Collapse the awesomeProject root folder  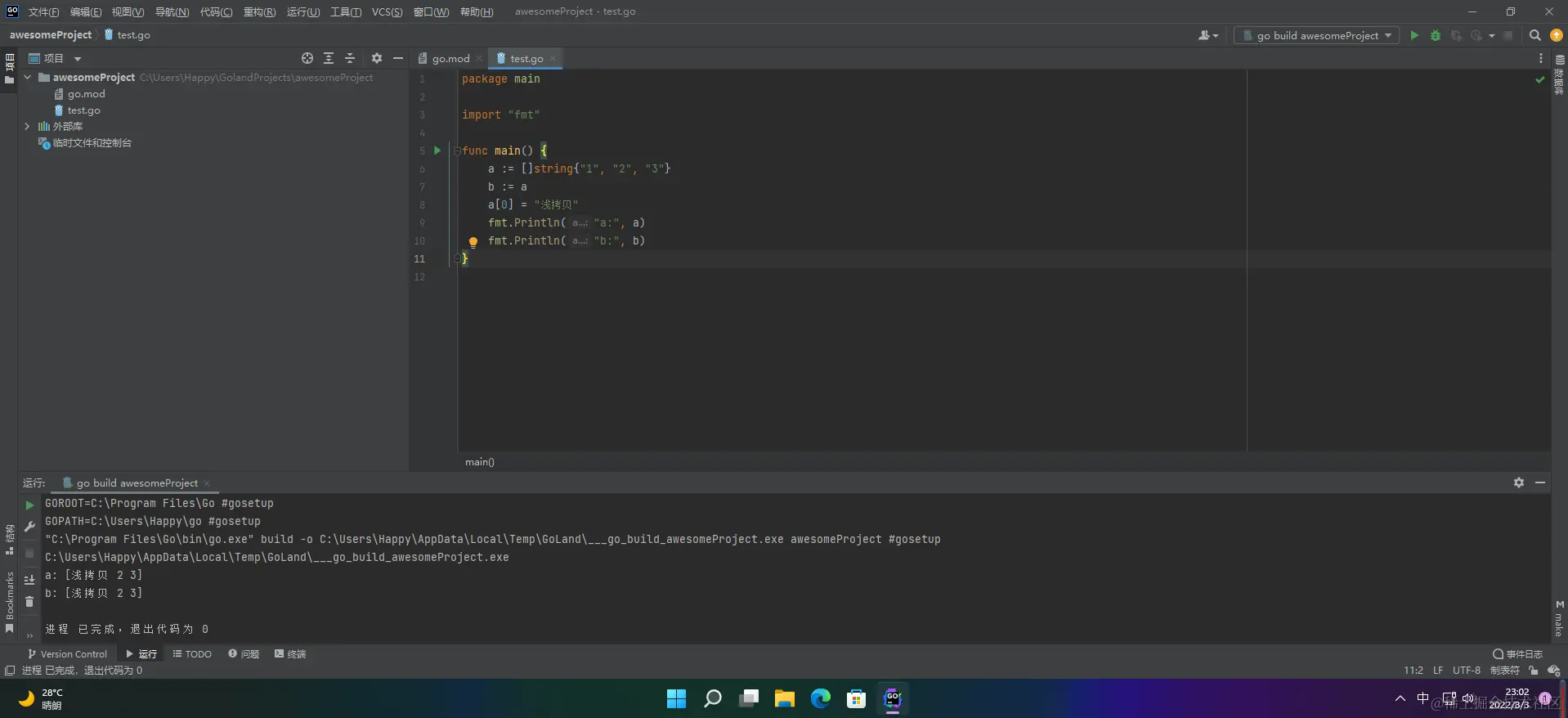point(28,77)
